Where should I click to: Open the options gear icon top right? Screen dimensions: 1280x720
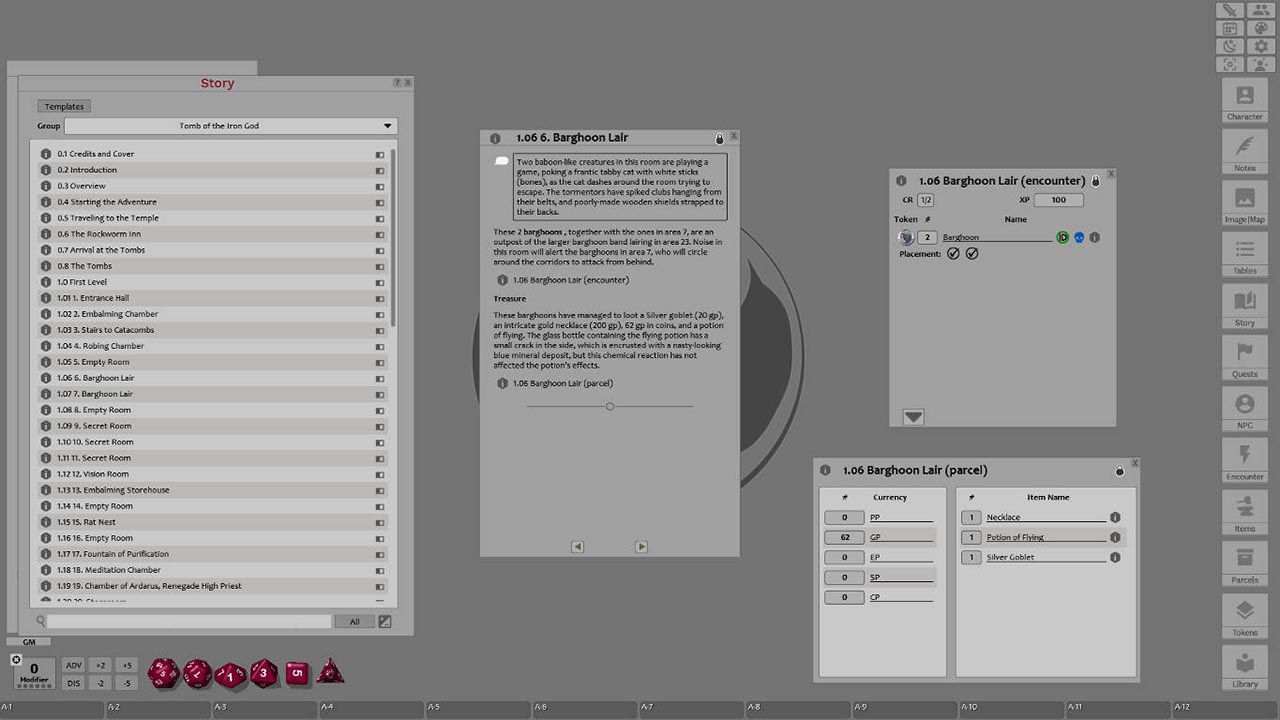pyautogui.click(x=1259, y=46)
